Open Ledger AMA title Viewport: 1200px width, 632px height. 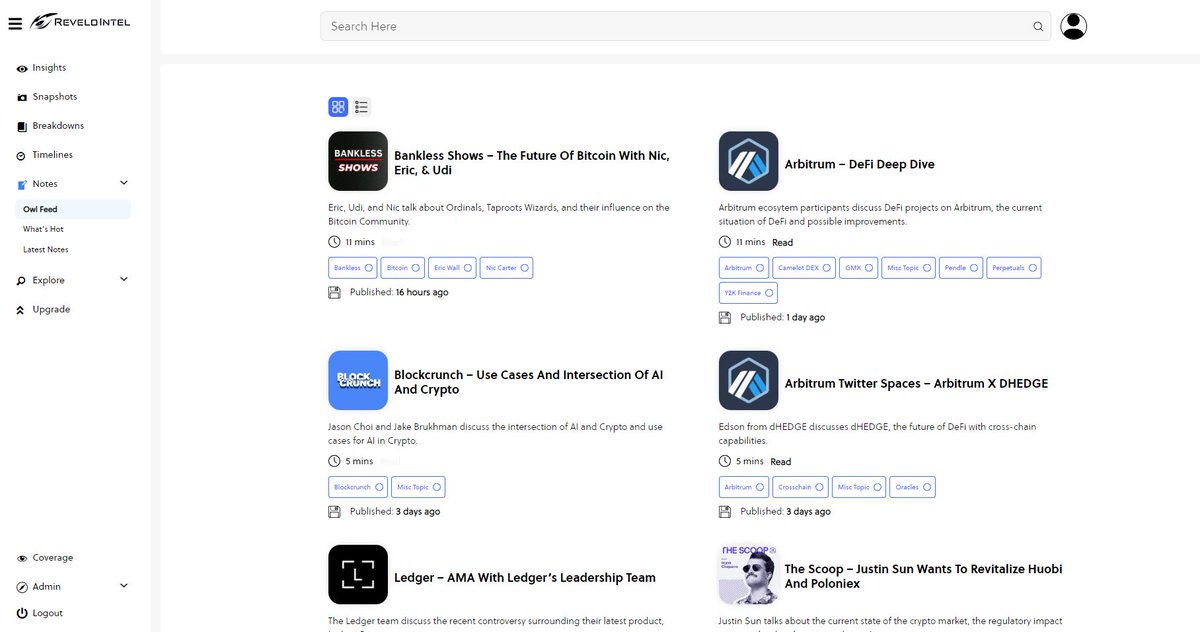coord(525,578)
